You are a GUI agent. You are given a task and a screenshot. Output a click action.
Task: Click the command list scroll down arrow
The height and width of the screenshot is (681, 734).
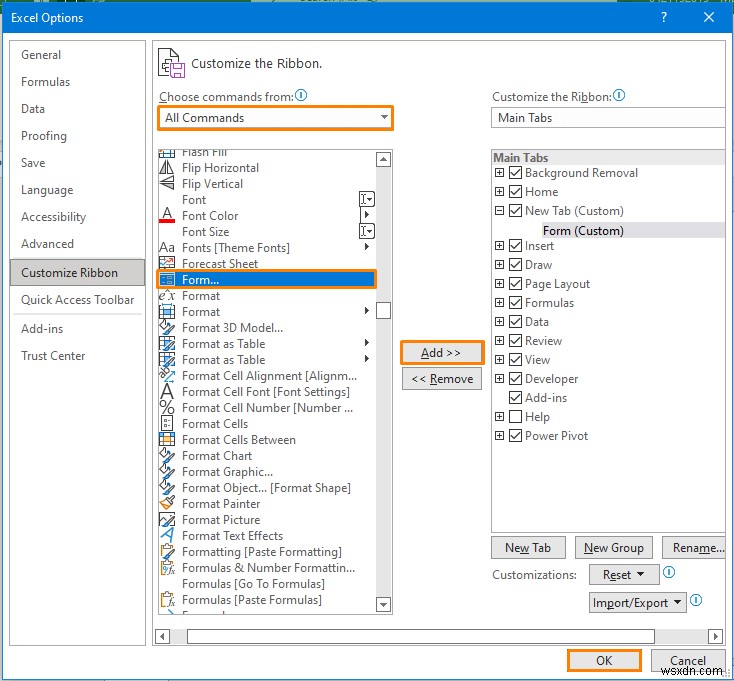pos(383,604)
